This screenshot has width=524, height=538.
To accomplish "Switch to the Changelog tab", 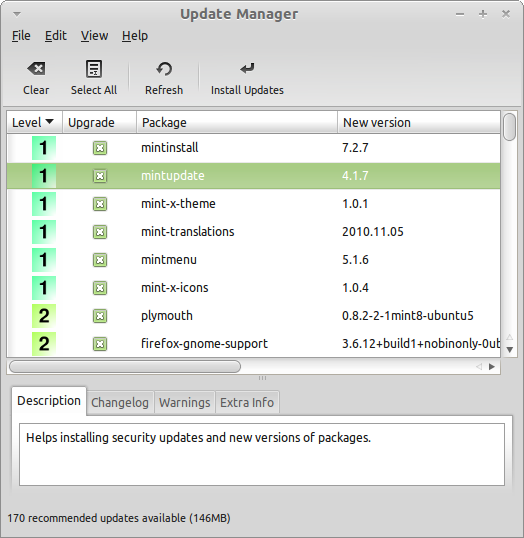I will (x=120, y=402).
